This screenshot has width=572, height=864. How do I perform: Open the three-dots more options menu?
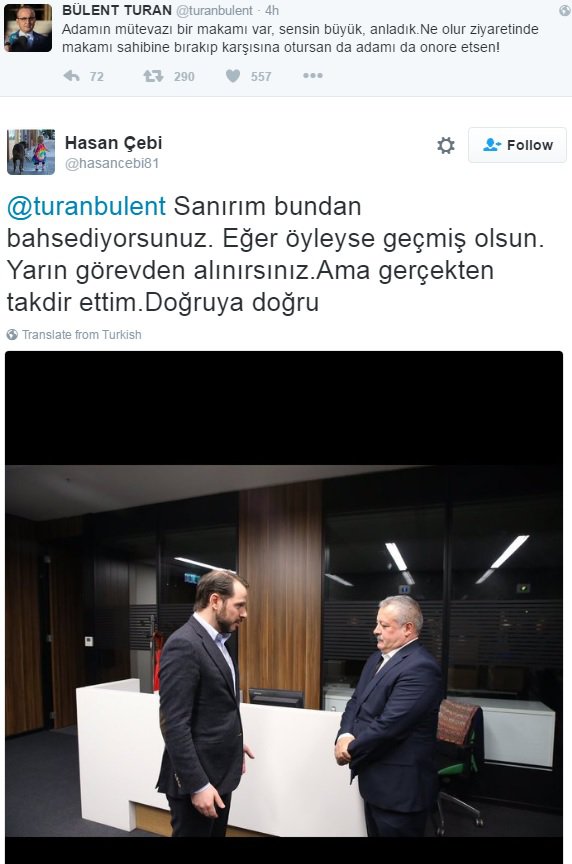pyautogui.click(x=312, y=75)
